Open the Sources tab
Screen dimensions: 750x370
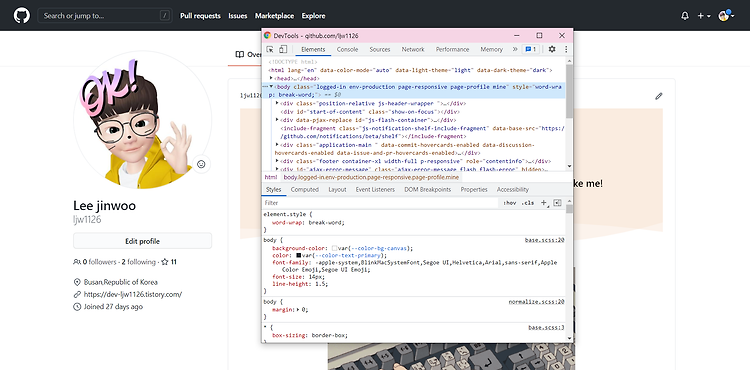coord(380,49)
